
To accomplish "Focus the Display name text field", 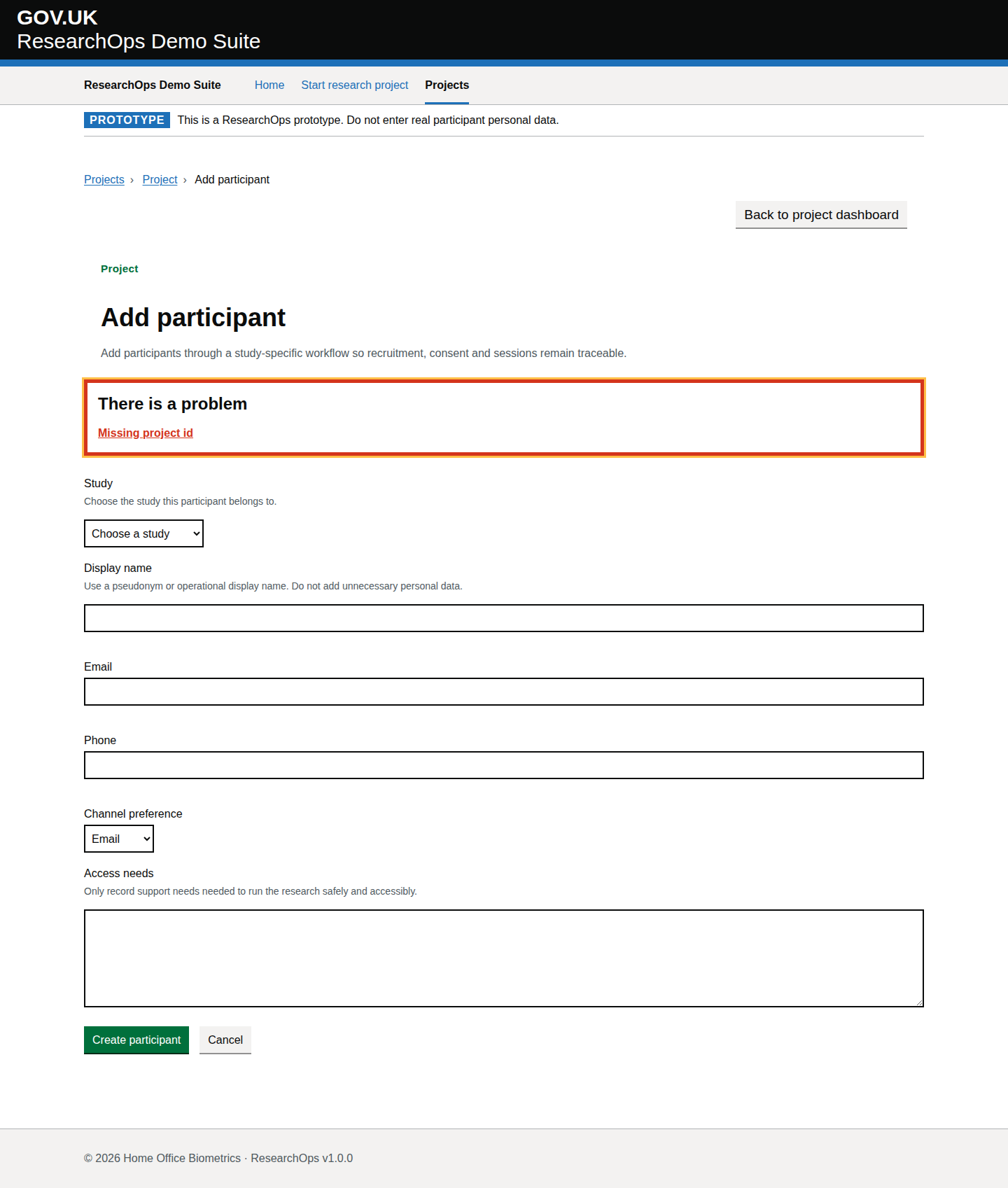I will pos(504,618).
